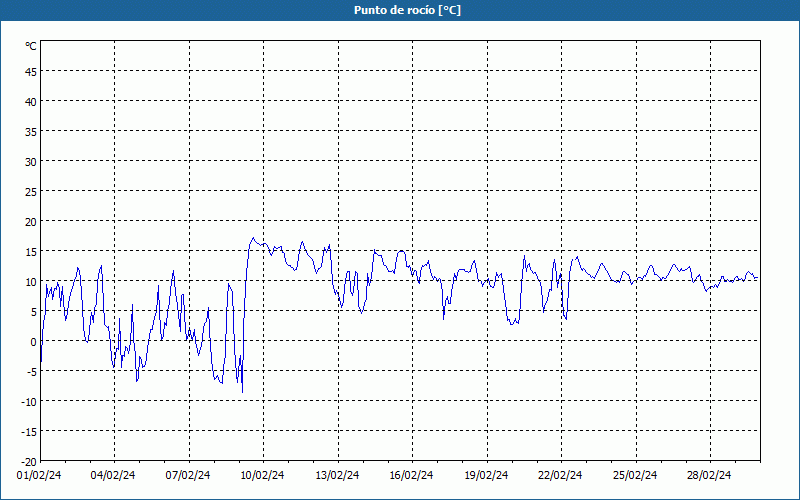
Task: Click the 28/02/24 date label
Action: pos(709,476)
